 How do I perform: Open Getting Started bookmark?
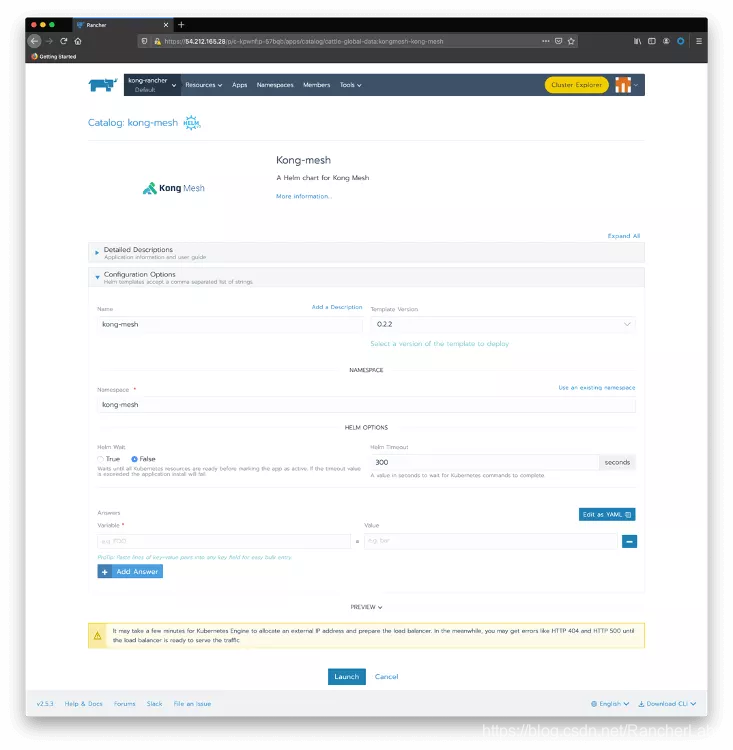pyautogui.click(x=54, y=56)
